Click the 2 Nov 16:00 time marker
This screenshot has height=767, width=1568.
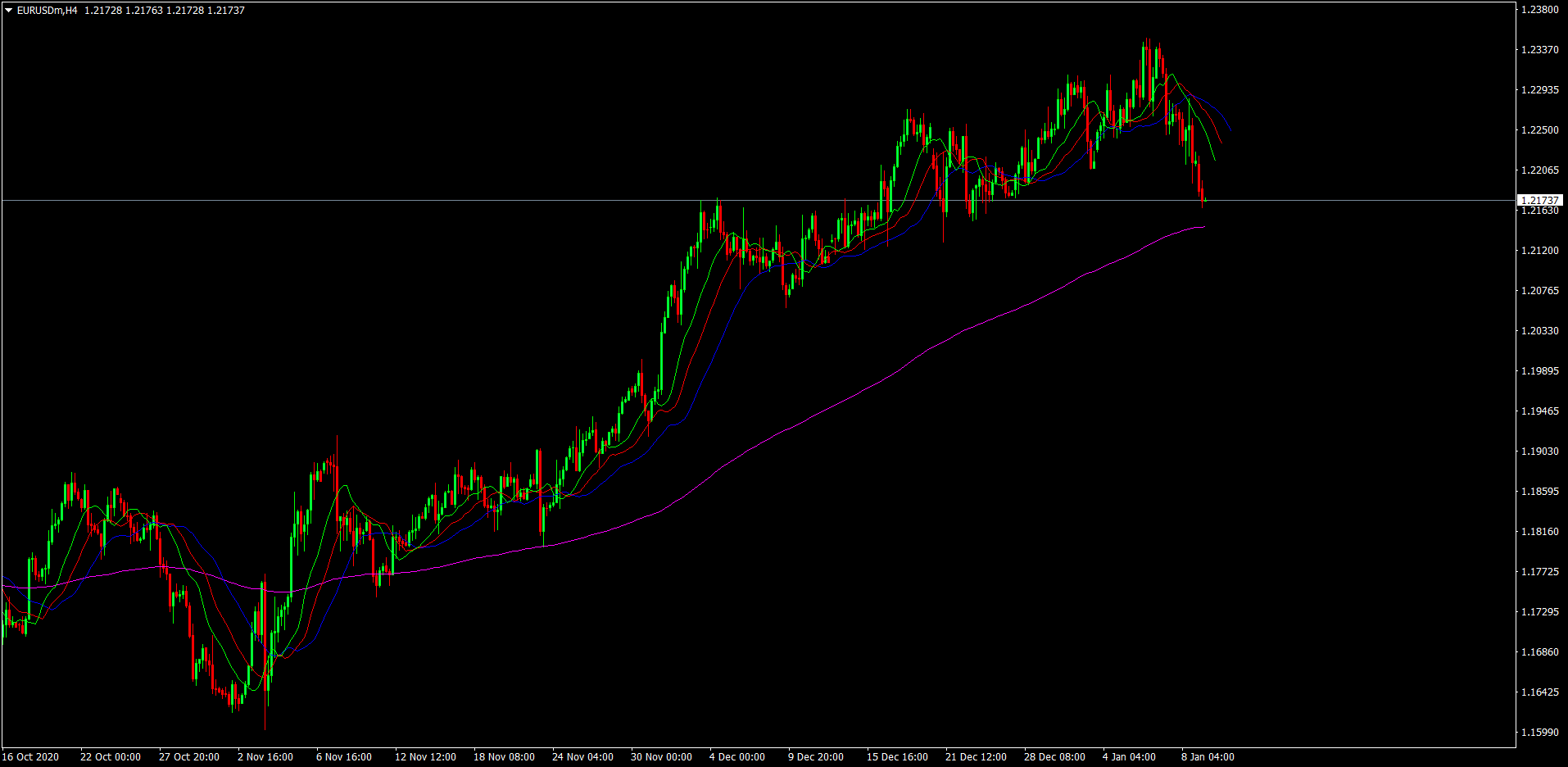(x=265, y=757)
